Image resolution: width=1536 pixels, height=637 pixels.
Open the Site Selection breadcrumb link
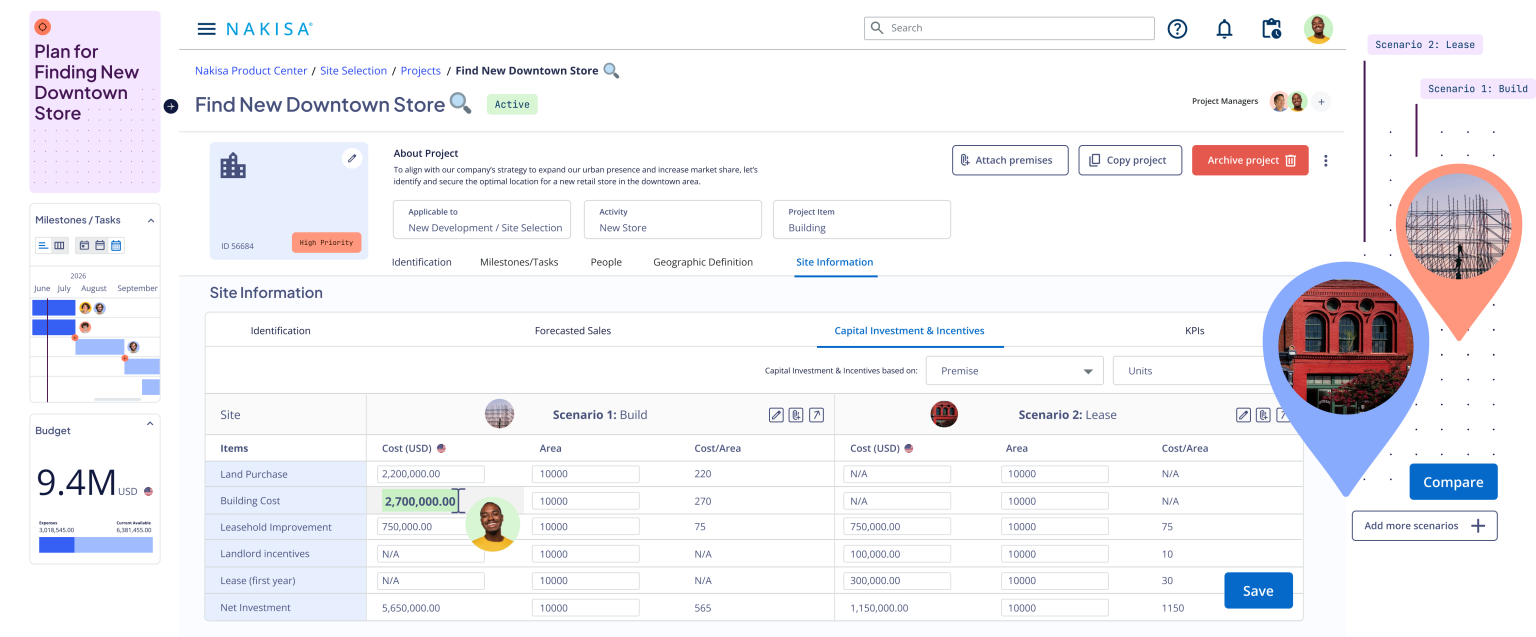point(353,70)
